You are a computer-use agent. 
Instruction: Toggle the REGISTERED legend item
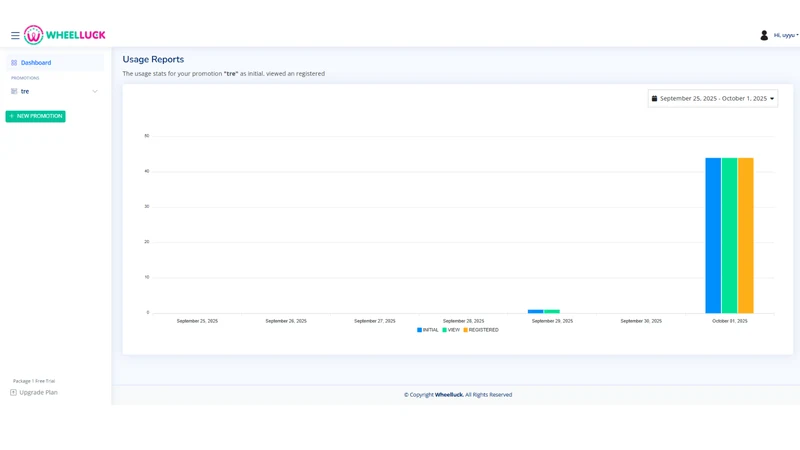tap(481, 330)
